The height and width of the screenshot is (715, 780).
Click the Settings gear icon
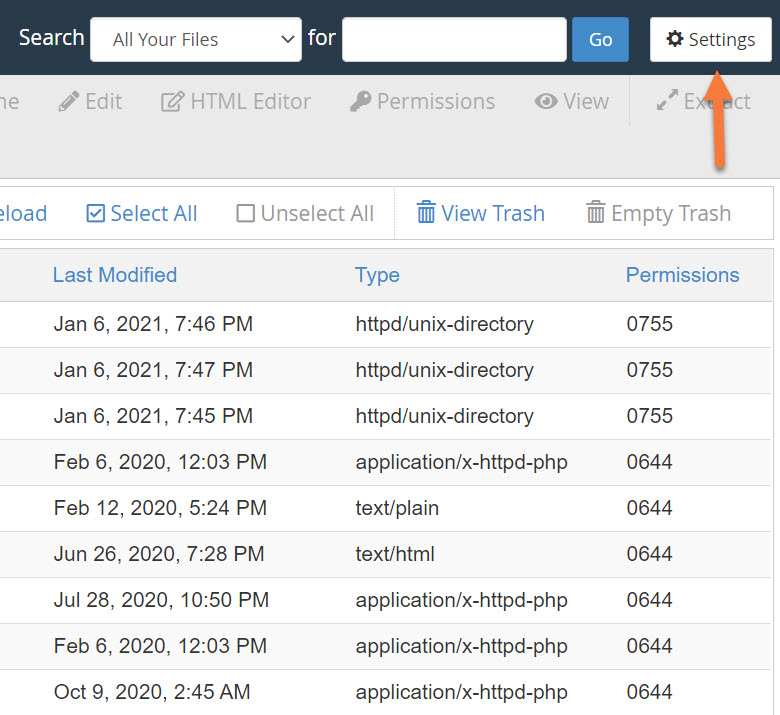pos(675,39)
